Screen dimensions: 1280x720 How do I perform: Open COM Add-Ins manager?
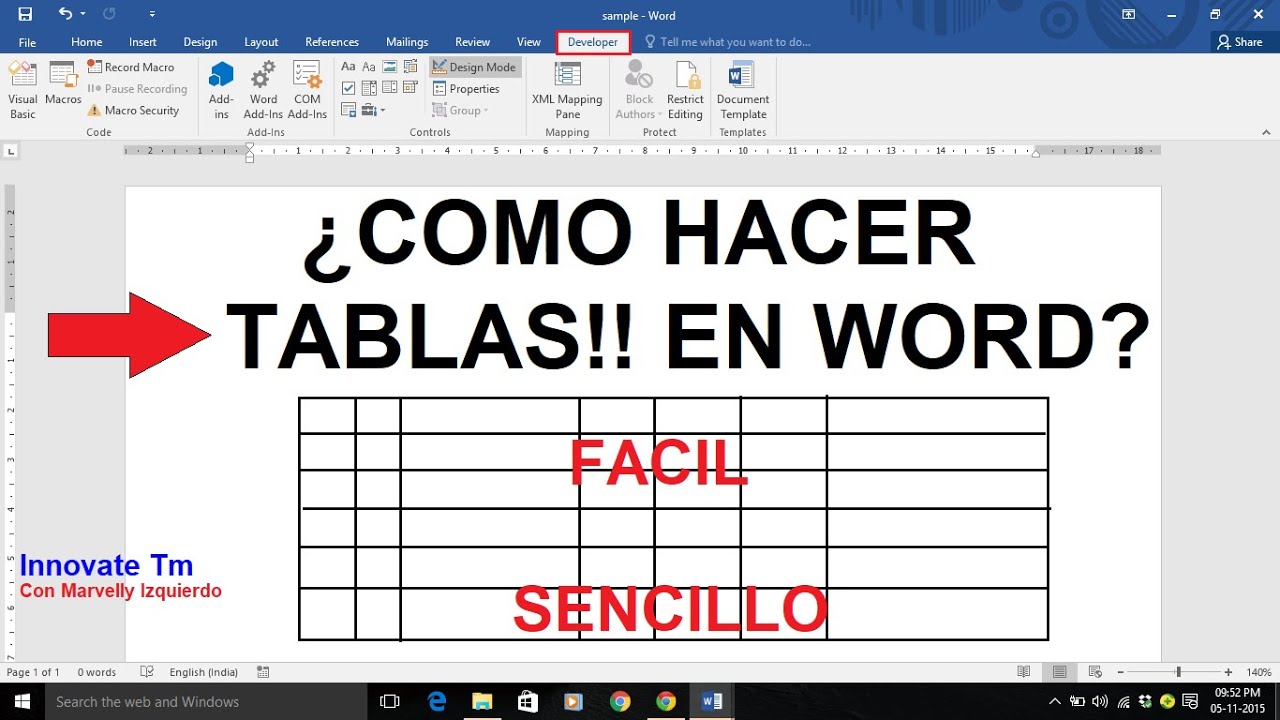click(x=307, y=90)
